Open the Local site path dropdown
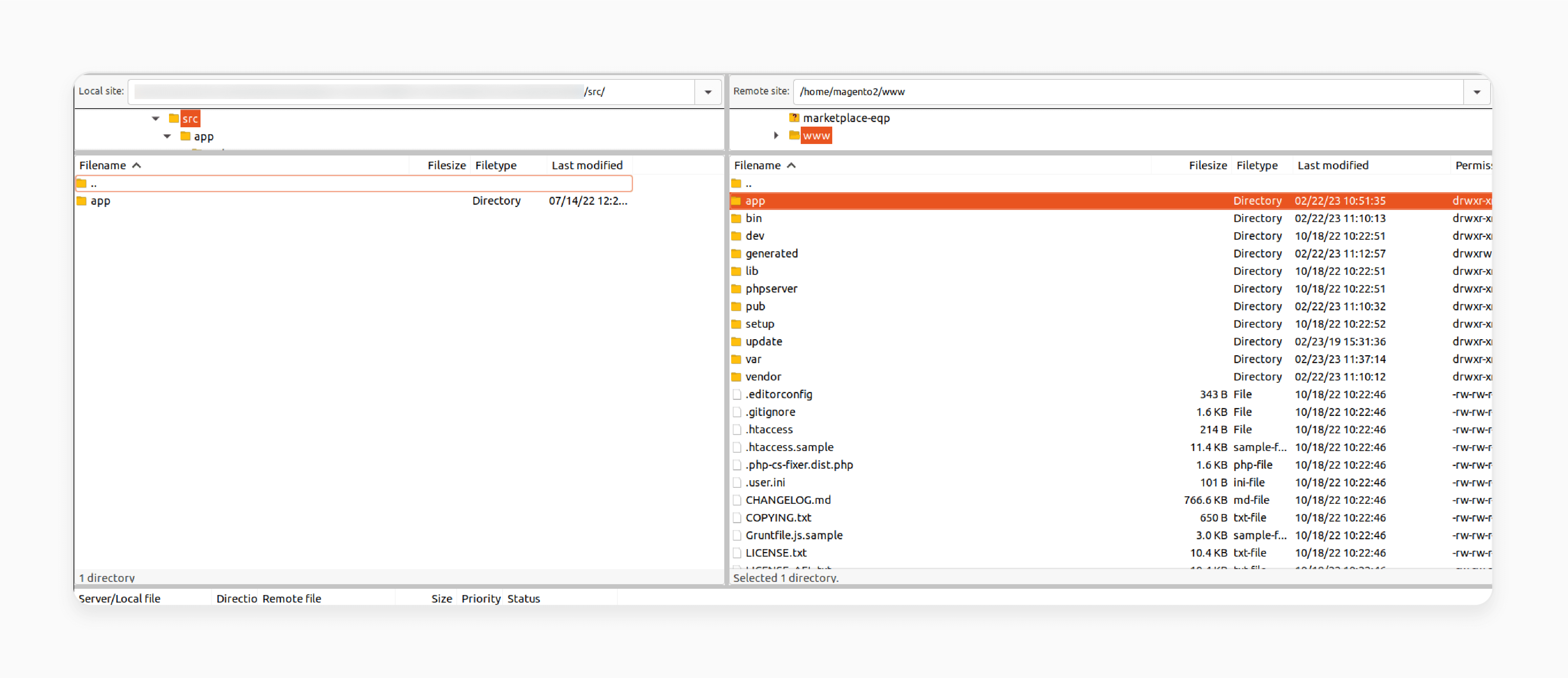1568x678 pixels. [x=708, y=92]
